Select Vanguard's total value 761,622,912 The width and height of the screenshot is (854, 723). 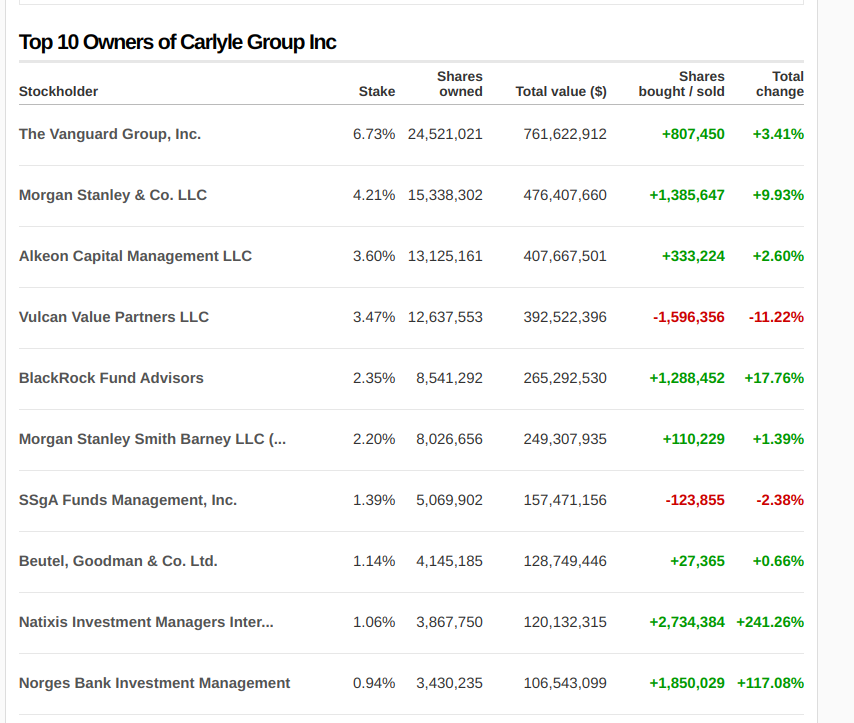(565, 134)
